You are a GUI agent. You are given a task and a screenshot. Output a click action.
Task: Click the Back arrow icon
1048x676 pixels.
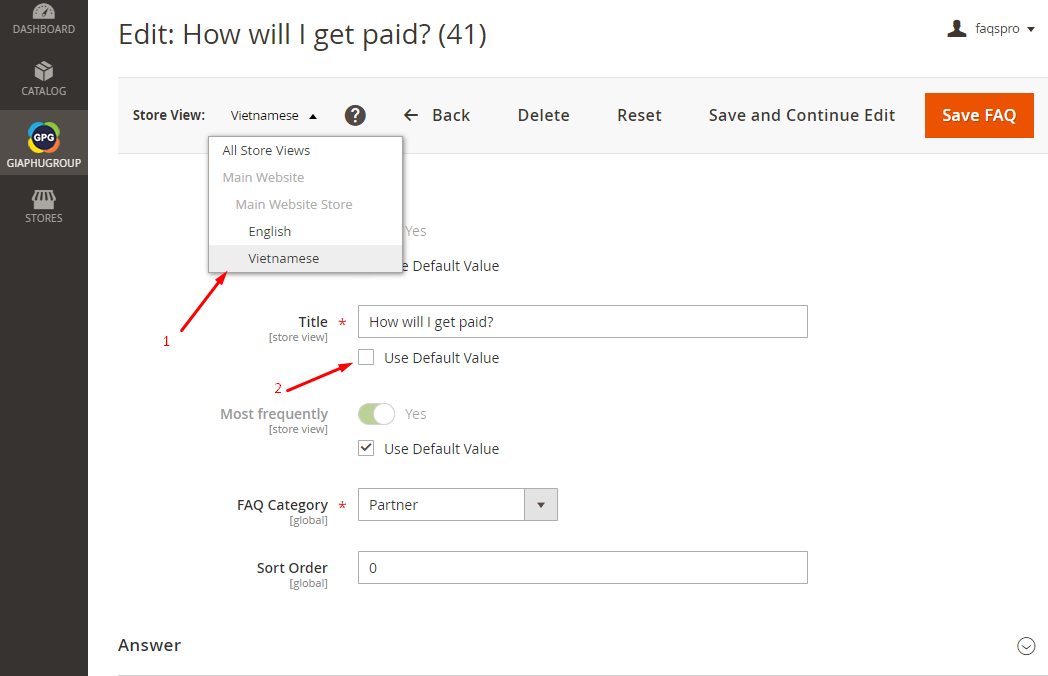click(411, 115)
